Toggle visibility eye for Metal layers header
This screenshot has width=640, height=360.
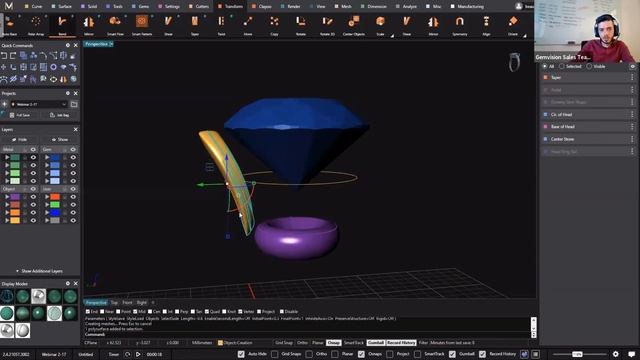click(33, 149)
